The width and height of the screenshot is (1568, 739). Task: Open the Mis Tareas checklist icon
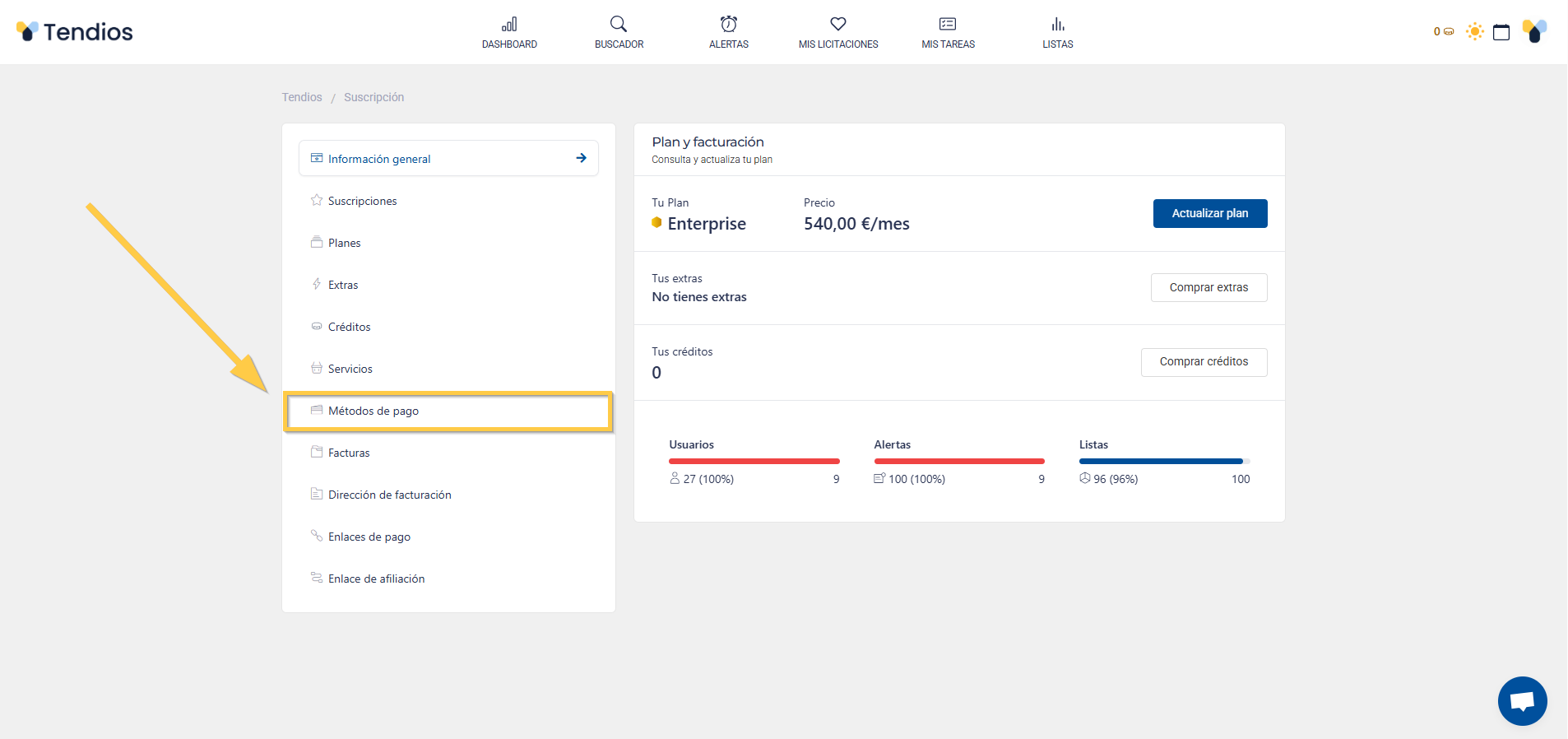pos(948,25)
